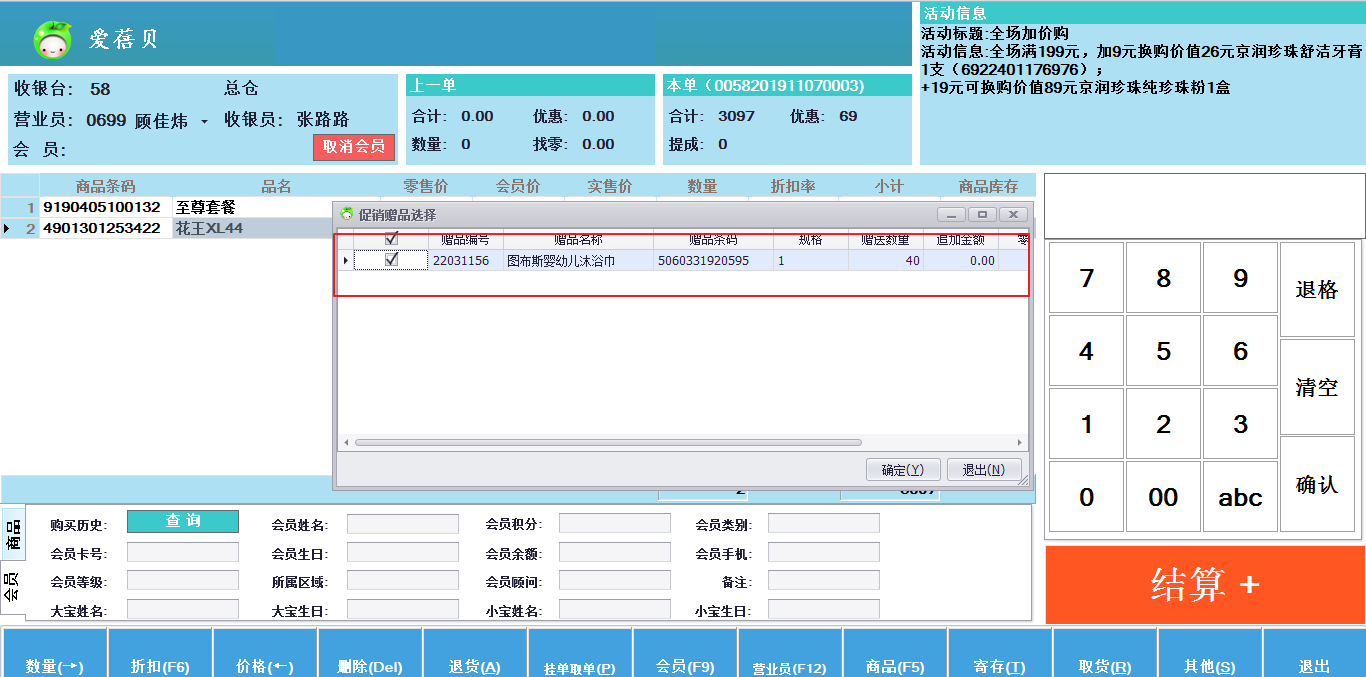Click the 赠品名称 column header
Image resolution: width=1366 pixels, height=677 pixels.
(578, 240)
